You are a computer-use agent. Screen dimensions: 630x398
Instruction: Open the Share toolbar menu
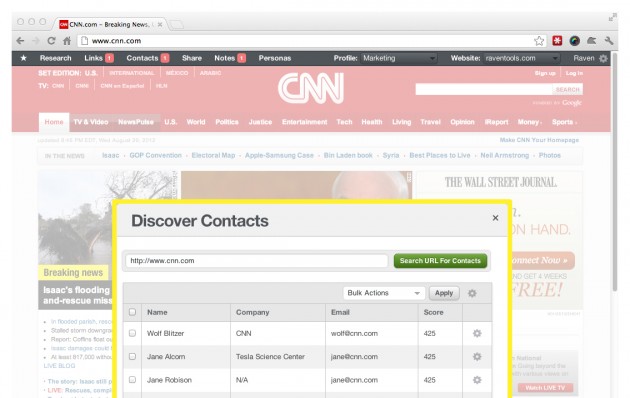point(192,58)
